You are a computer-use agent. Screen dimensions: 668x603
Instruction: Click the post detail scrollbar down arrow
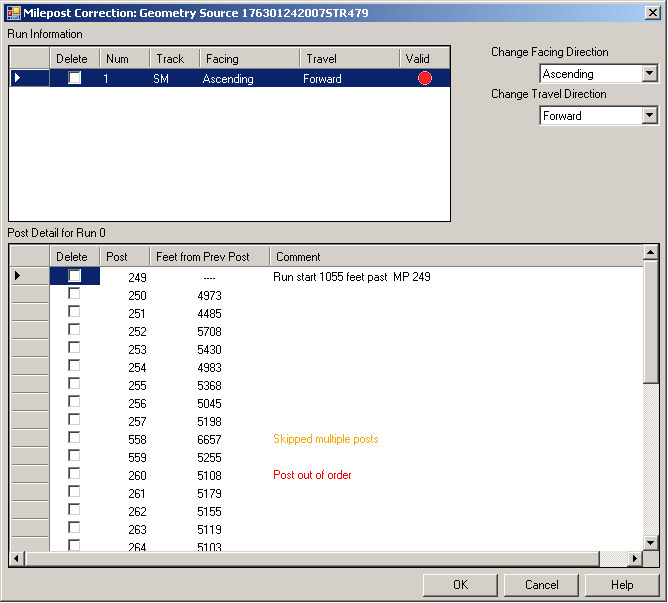pos(651,542)
